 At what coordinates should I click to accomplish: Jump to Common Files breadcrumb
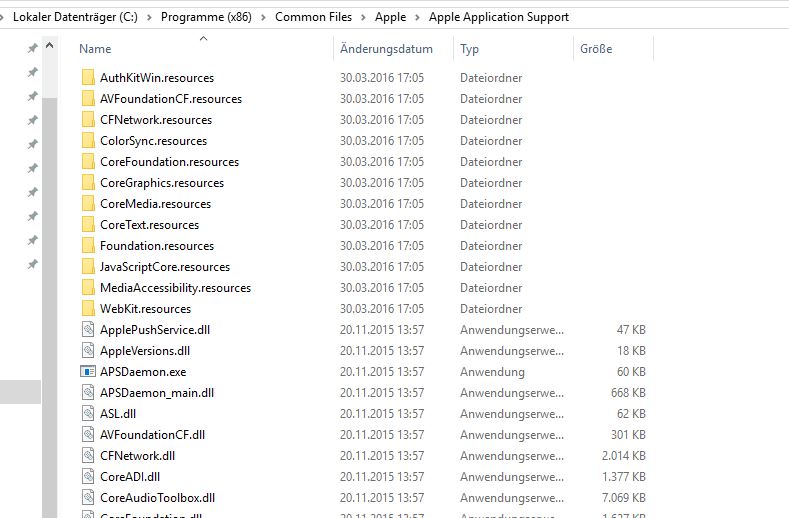(313, 17)
